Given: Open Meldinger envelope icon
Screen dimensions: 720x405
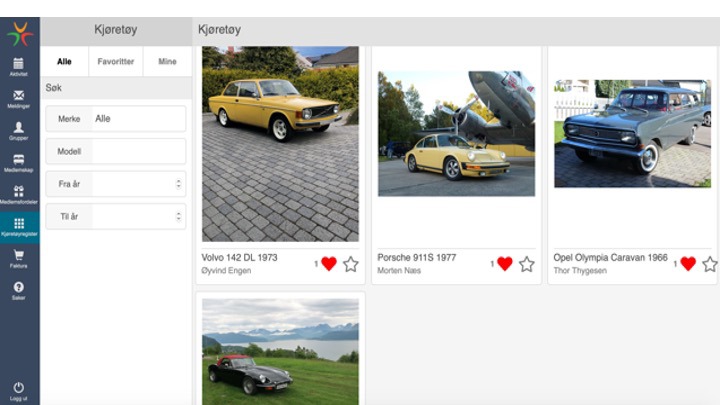Looking at the screenshot, I should click(x=19, y=98).
